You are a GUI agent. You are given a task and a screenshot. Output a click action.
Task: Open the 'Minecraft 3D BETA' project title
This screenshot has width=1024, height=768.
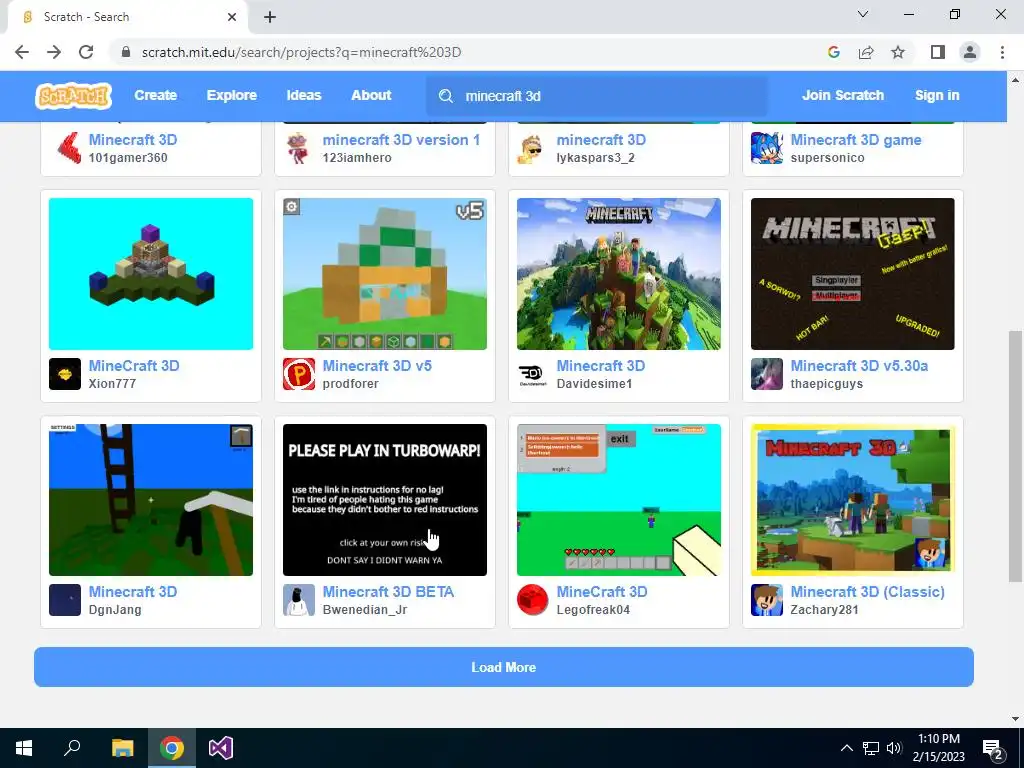(x=388, y=592)
